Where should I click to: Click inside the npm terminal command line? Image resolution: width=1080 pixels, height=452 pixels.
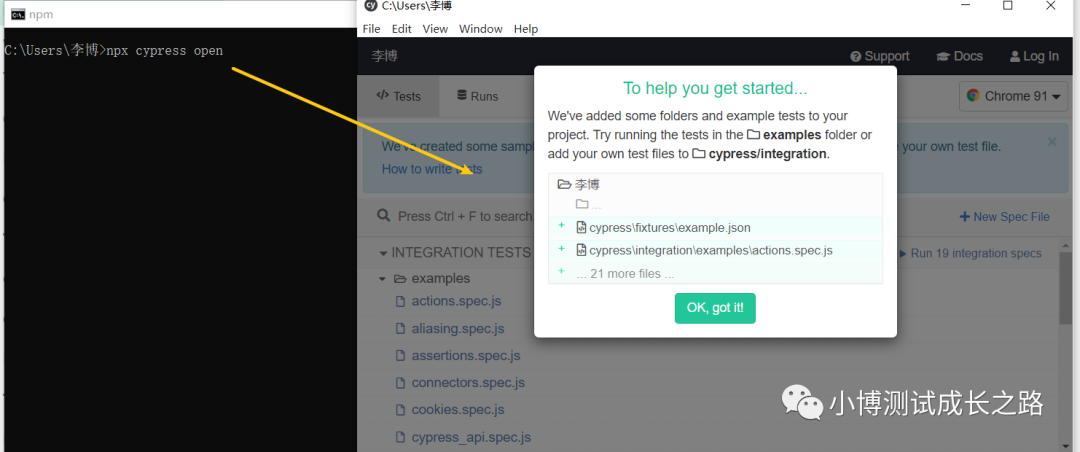point(114,50)
